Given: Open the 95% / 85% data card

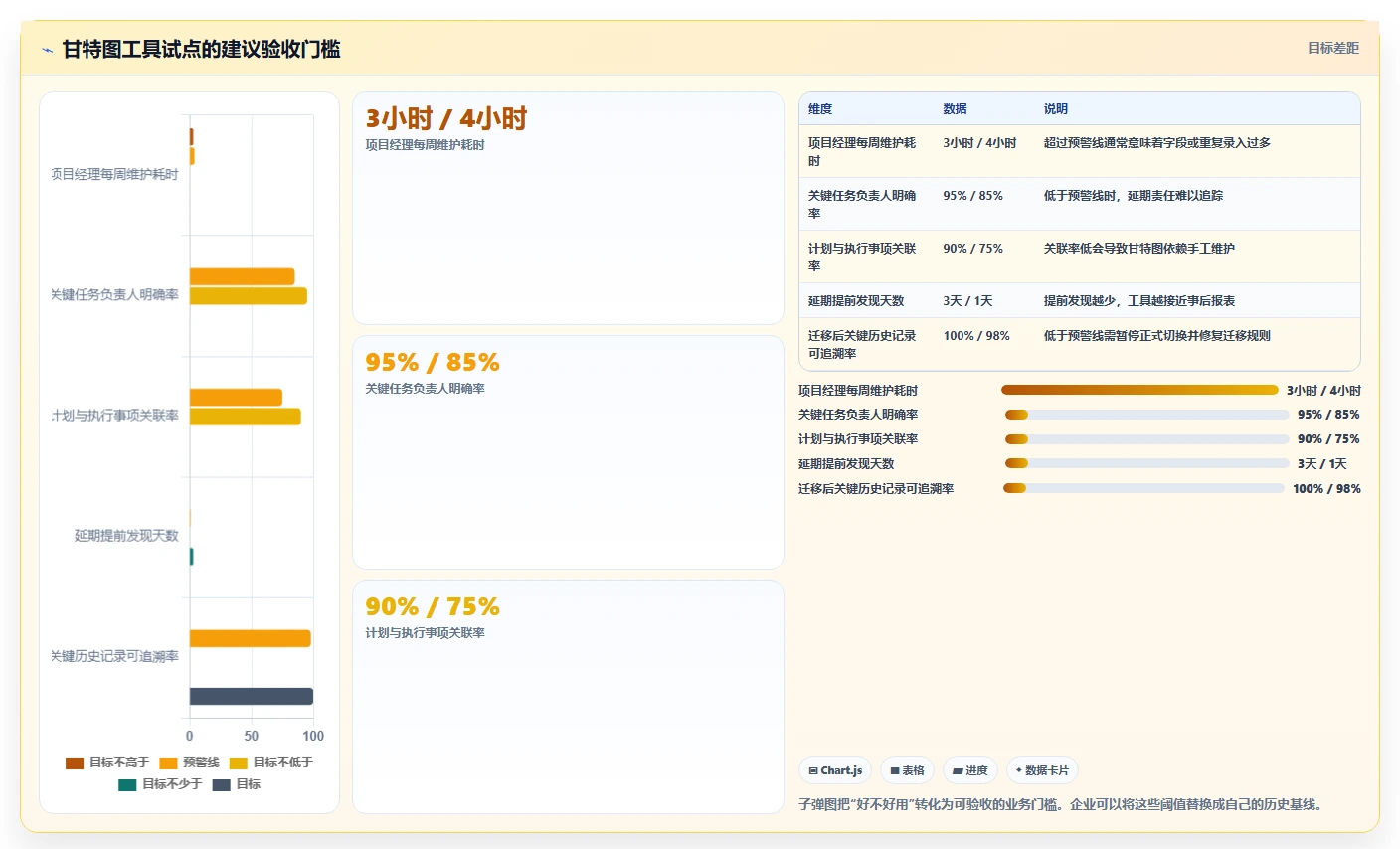Looking at the screenshot, I should point(568,452).
